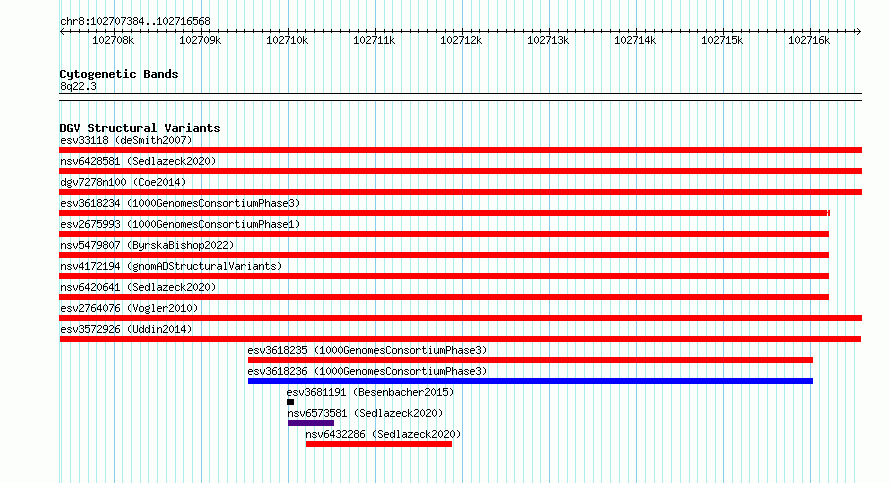Click the red bar under esv3618235
The image size is (890, 483).
pyautogui.click(x=530, y=360)
